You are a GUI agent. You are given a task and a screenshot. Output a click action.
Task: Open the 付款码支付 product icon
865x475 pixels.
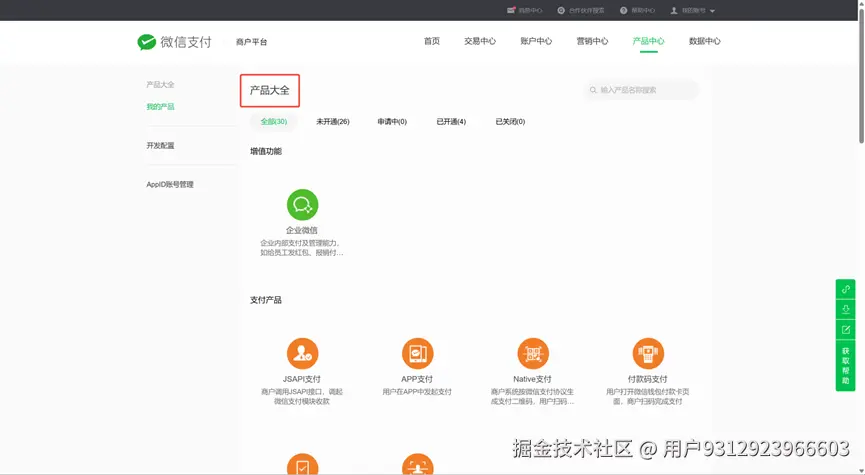pos(648,354)
